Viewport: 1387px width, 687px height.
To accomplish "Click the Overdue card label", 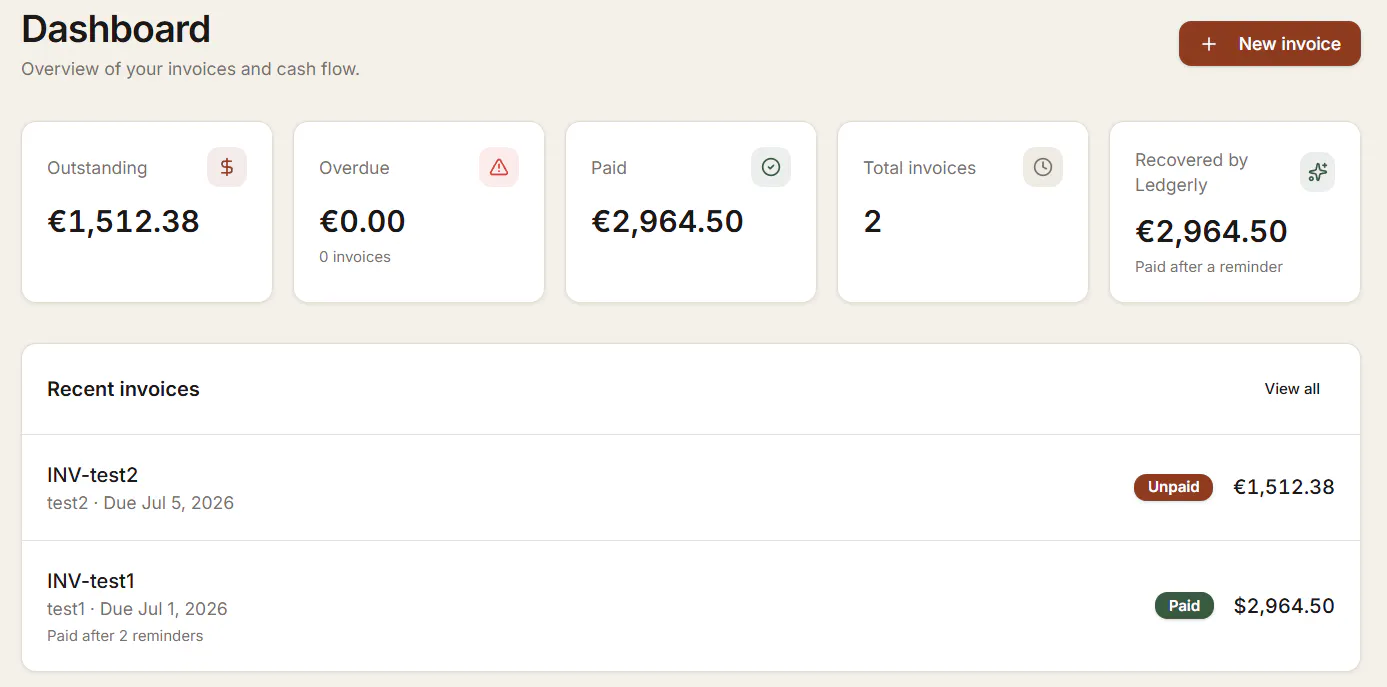I will (x=354, y=168).
